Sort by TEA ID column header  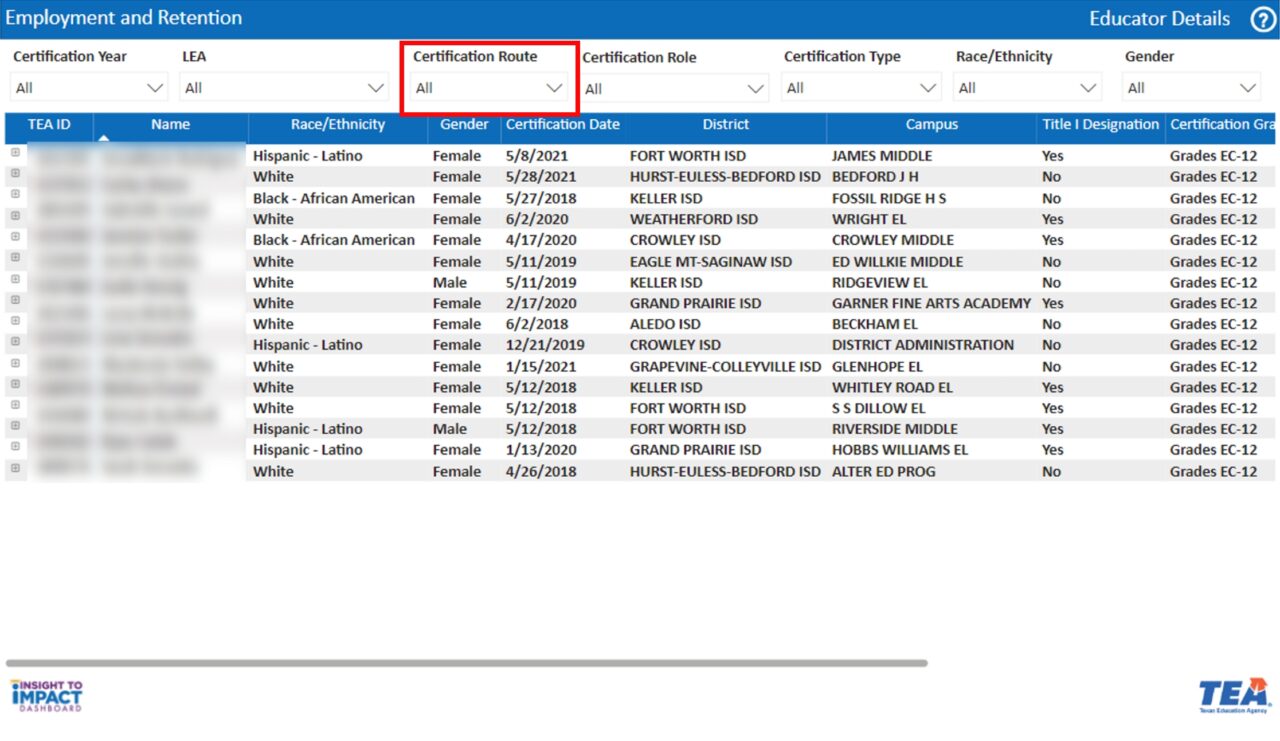tap(49, 125)
